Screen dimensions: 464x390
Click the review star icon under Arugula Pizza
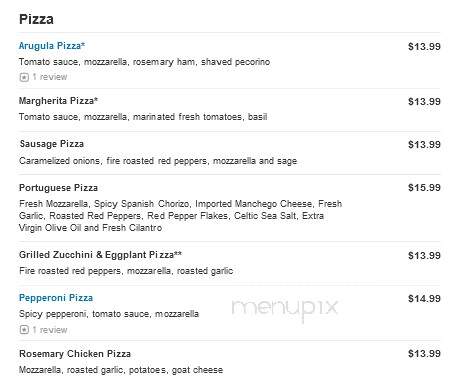click(x=24, y=77)
